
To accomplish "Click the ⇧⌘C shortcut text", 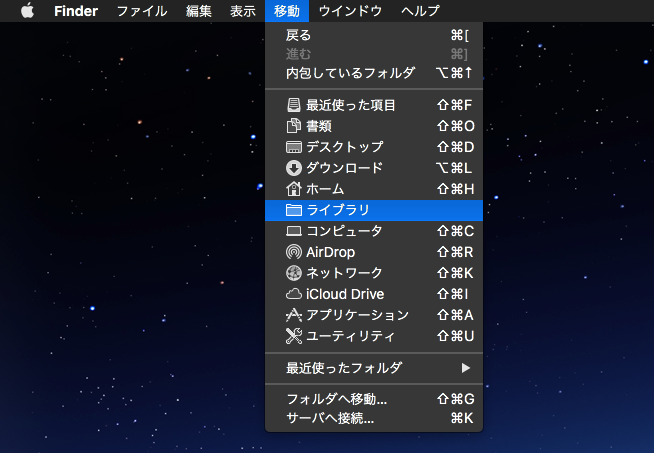I will click(455, 231).
